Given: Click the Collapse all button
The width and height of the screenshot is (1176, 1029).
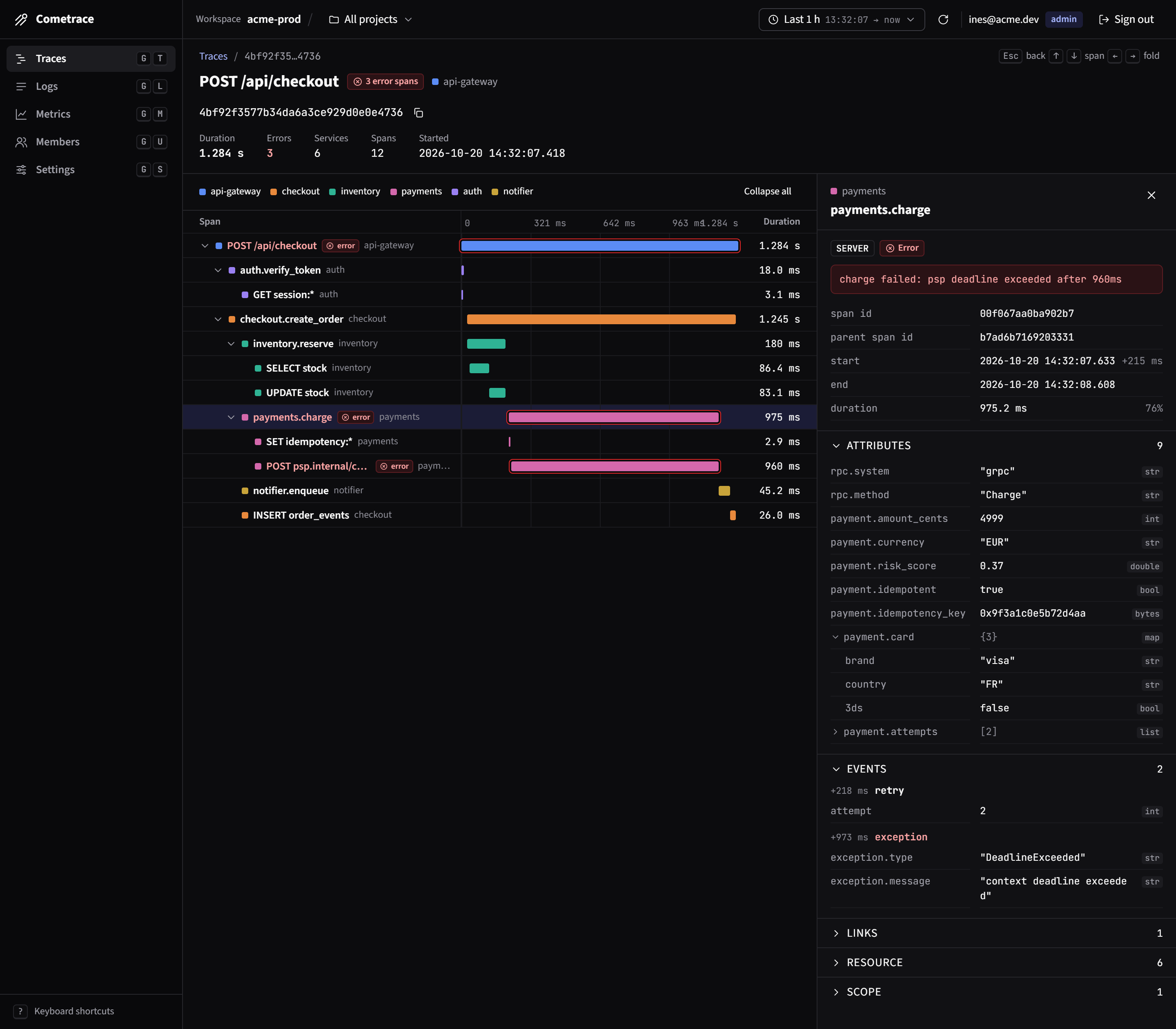Looking at the screenshot, I should coord(767,191).
